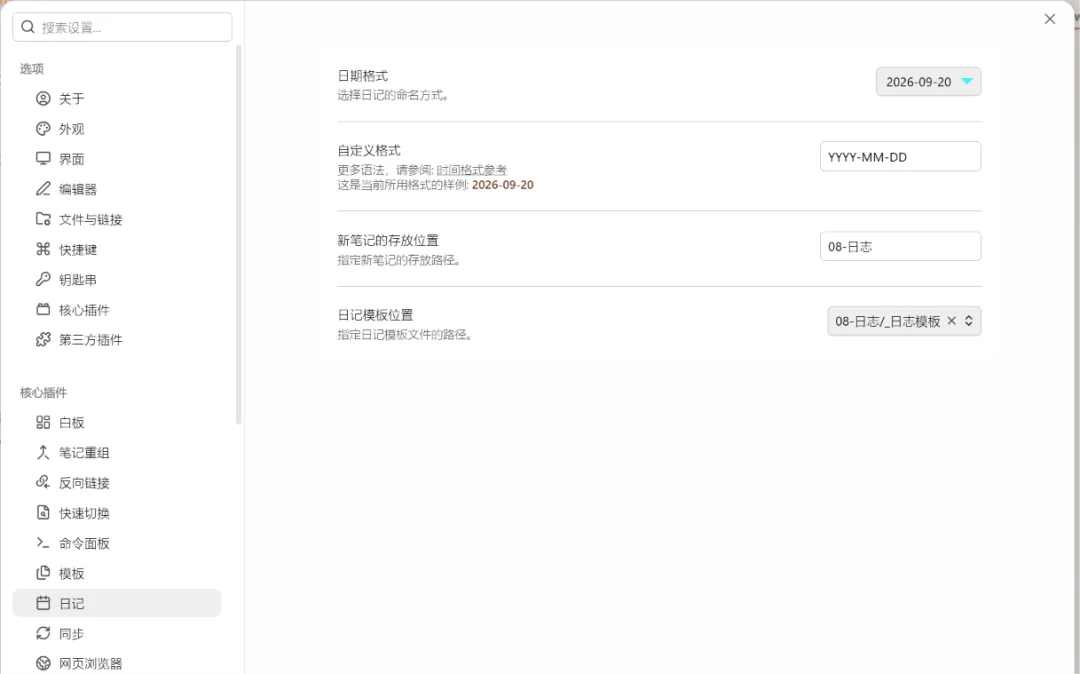Screen dimensions: 1080x674
Task: Expand the 日记模板位置 selector arrows
Action: (x=968, y=321)
